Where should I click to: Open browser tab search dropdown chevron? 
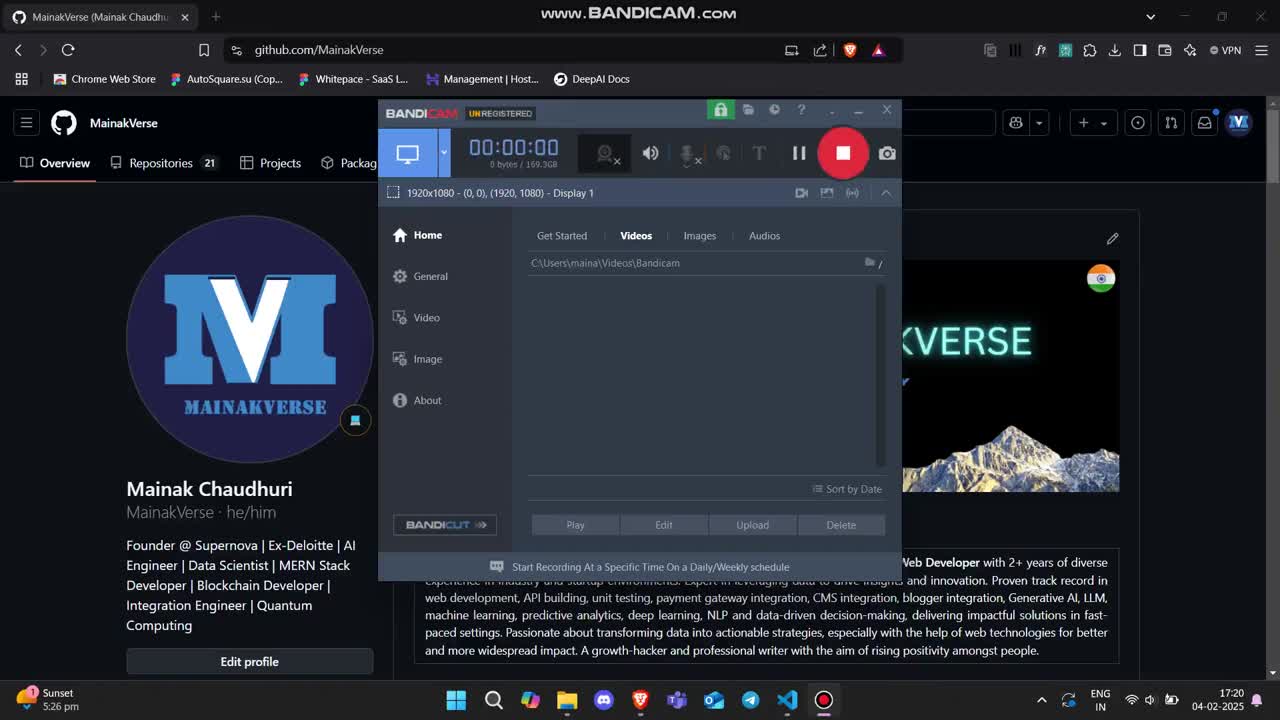point(1150,17)
